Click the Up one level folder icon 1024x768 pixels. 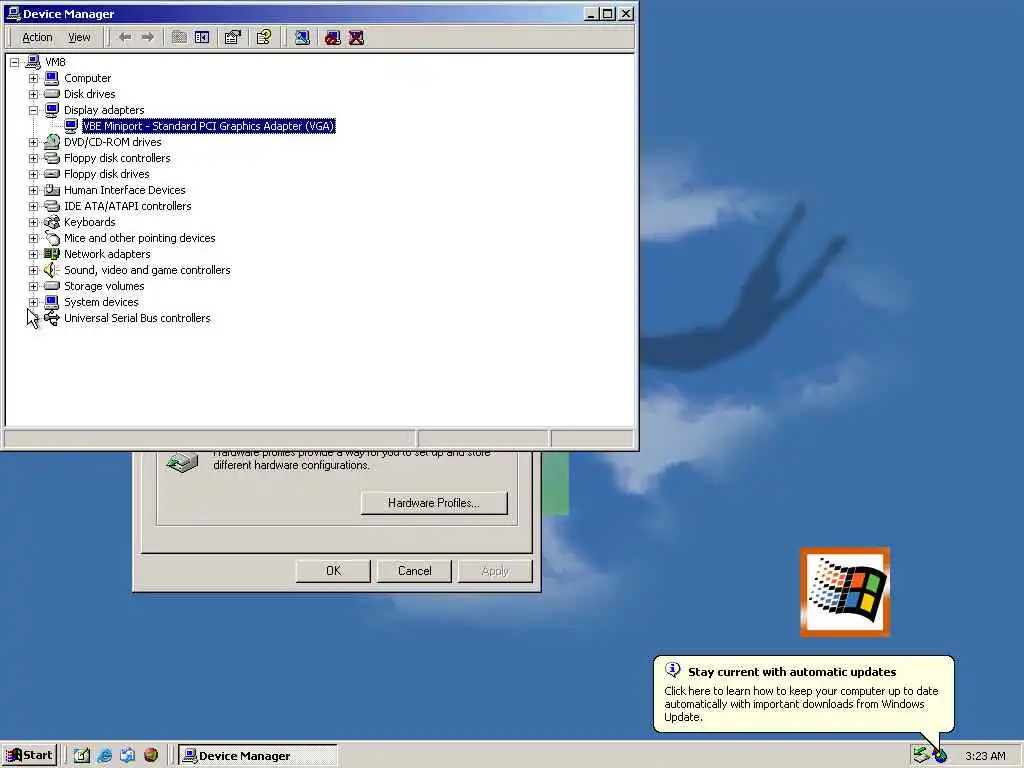click(x=179, y=37)
